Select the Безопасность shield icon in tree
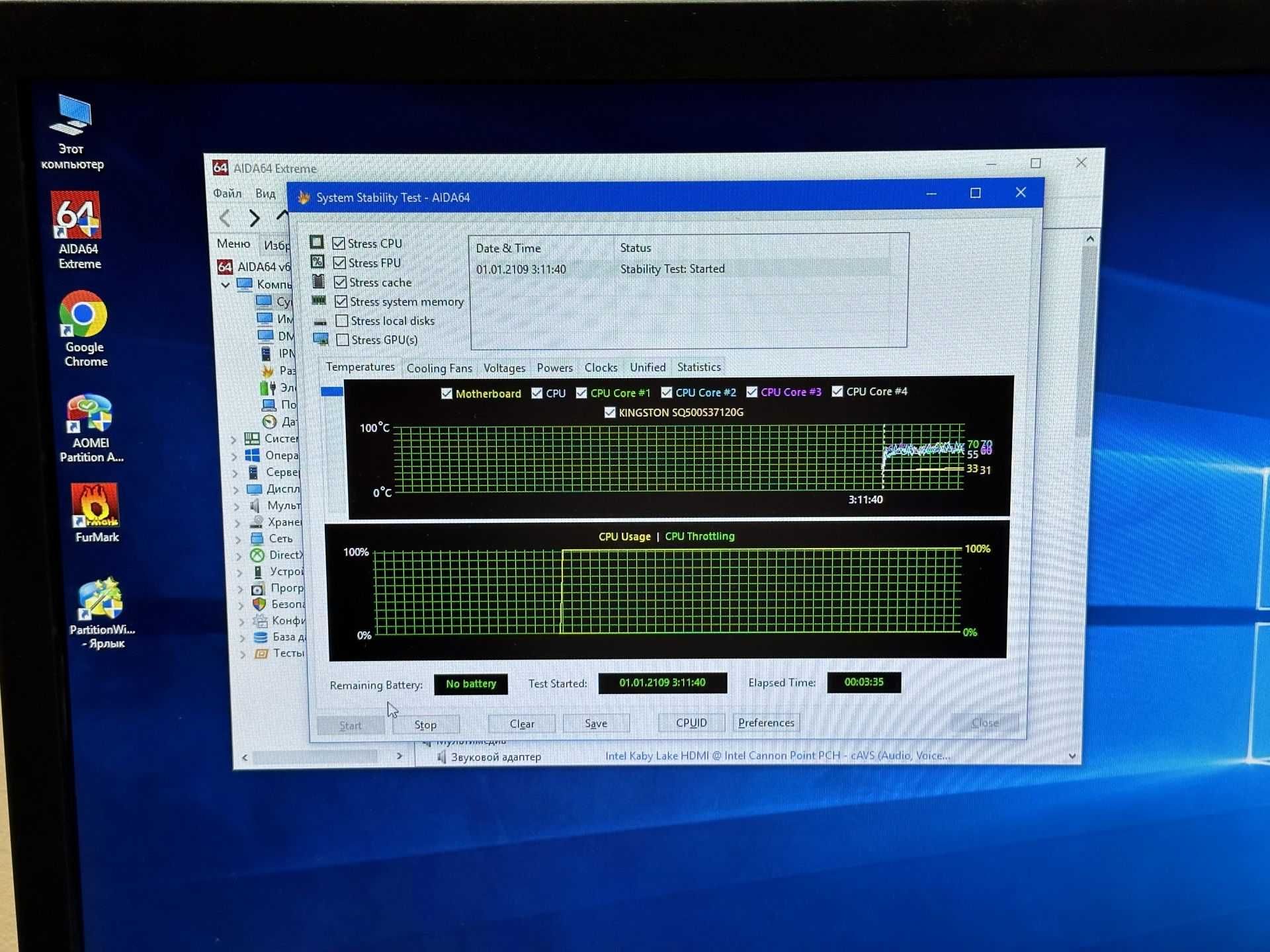 coord(259,604)
